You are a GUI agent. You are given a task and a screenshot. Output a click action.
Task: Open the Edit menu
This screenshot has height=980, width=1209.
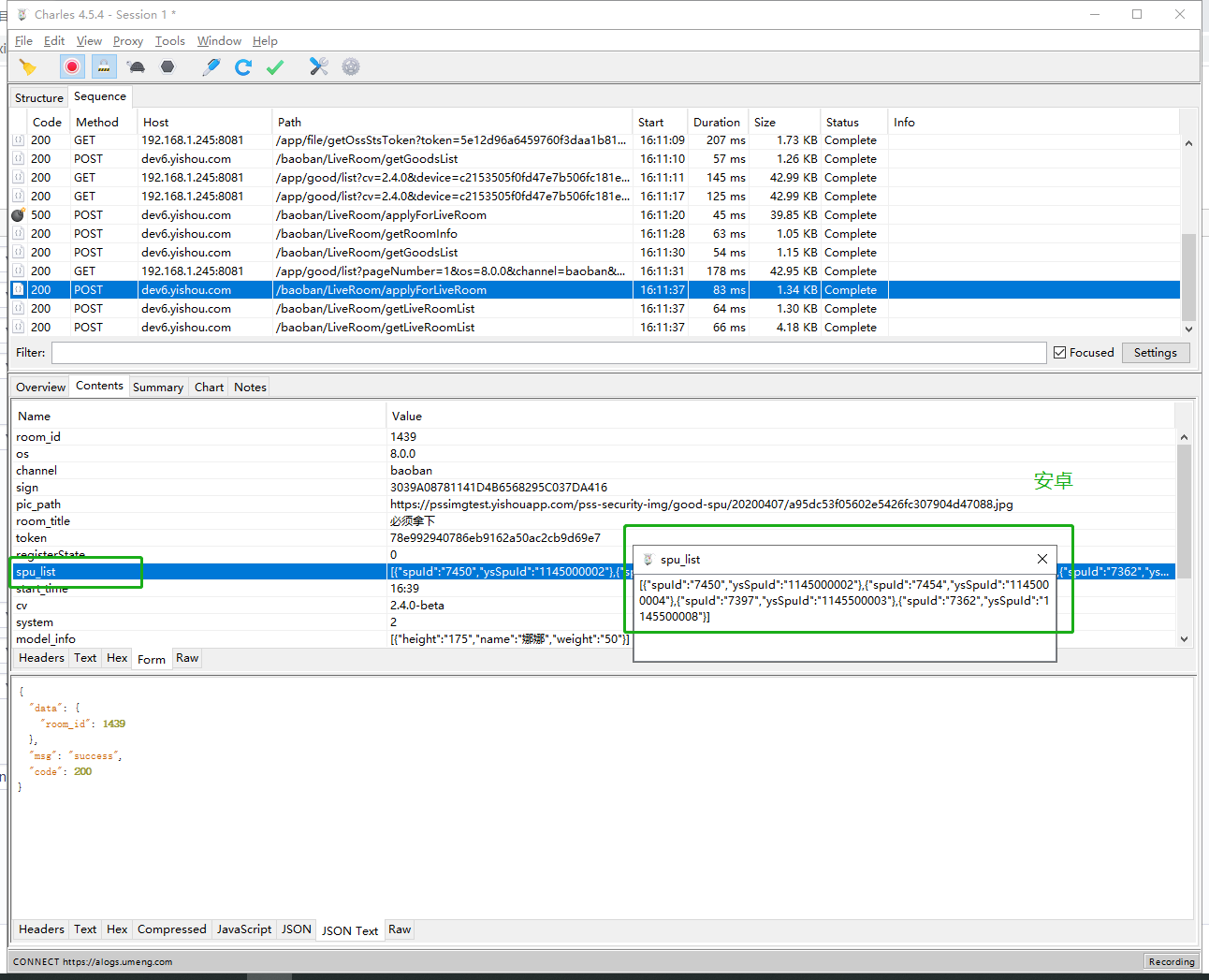54,41
